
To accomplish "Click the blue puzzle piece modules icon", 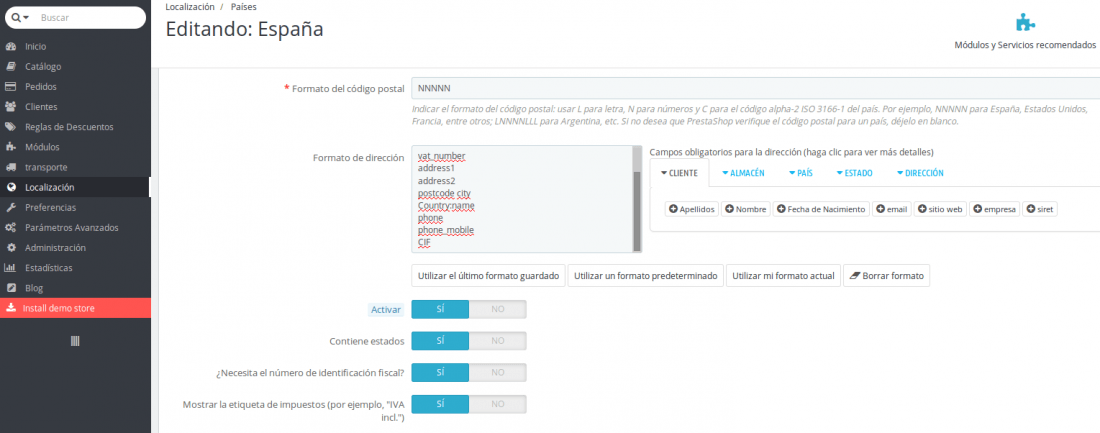I will 1026,23.
